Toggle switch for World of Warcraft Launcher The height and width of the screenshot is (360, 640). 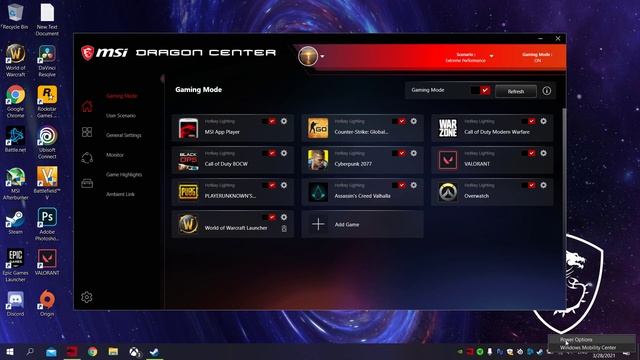[x=269, y=217]
